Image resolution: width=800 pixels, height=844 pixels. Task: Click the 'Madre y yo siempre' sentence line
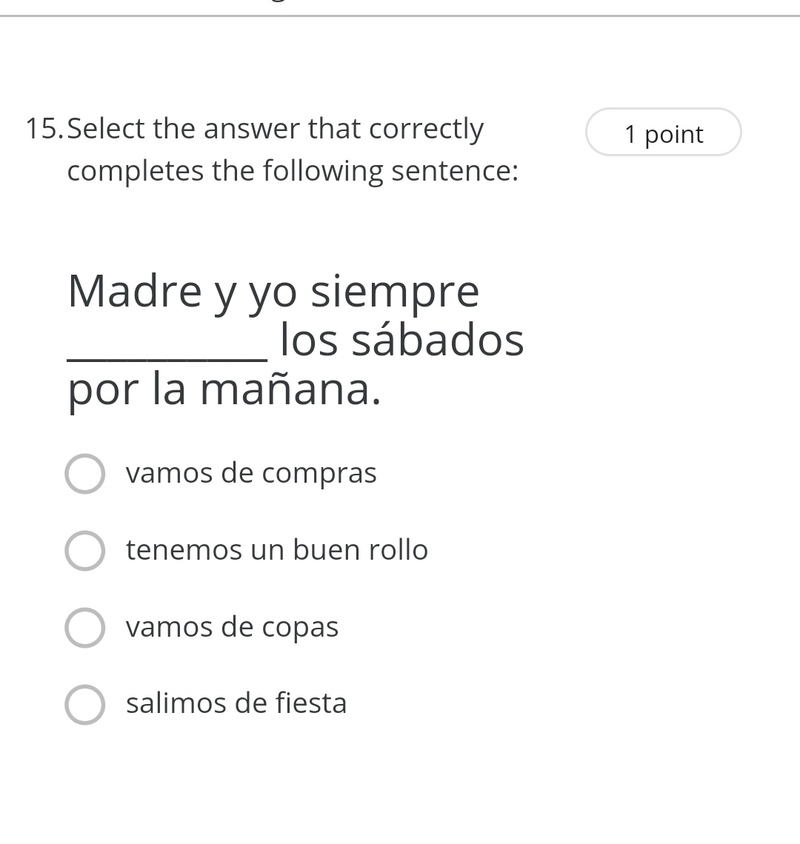coord(273,294)
